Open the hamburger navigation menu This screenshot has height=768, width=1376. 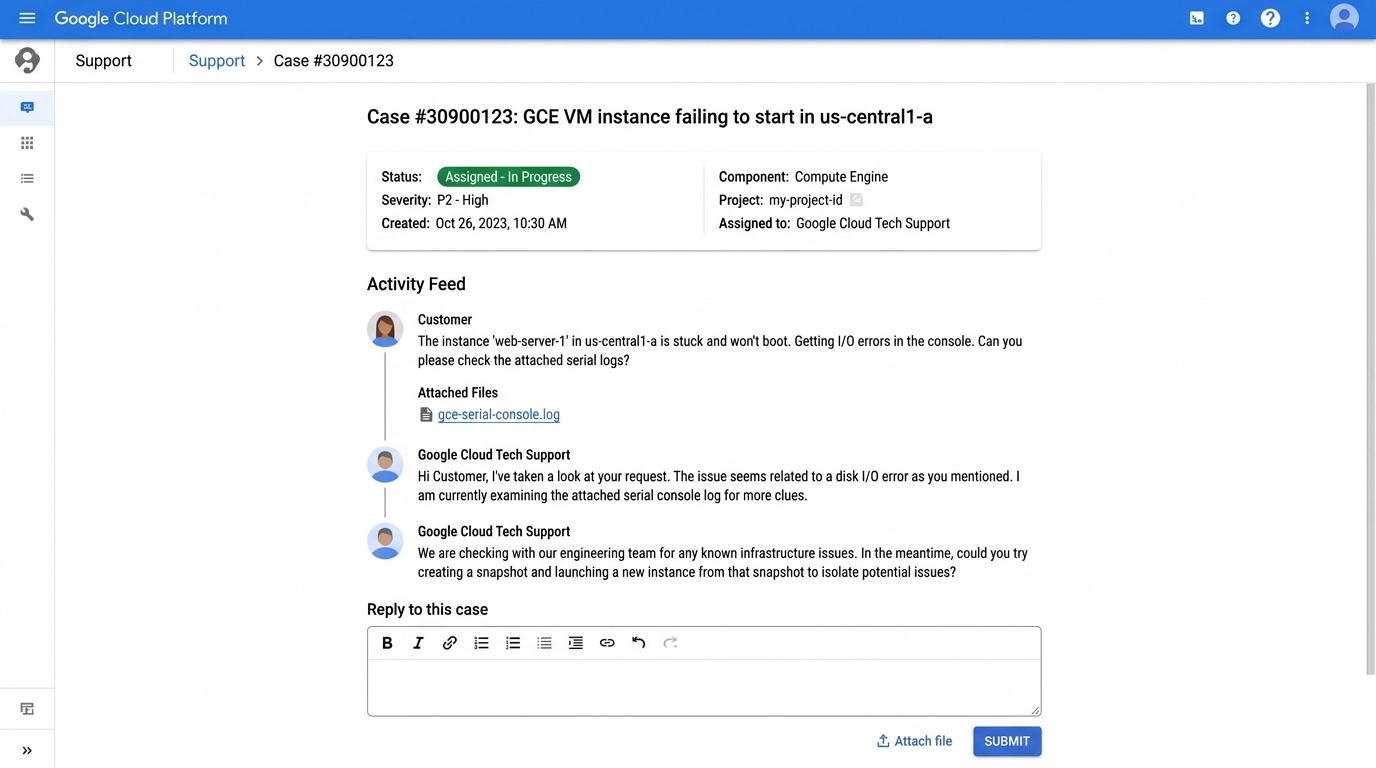click(x=27, y=18)
